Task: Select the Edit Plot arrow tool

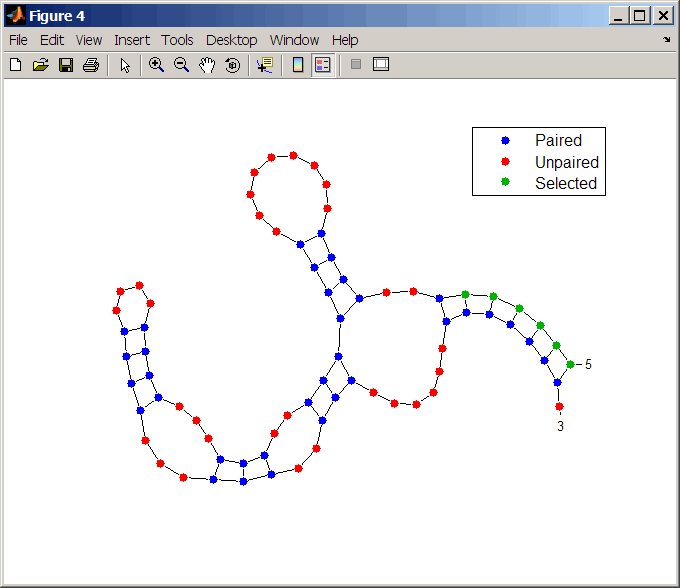Action: (125, 65)
